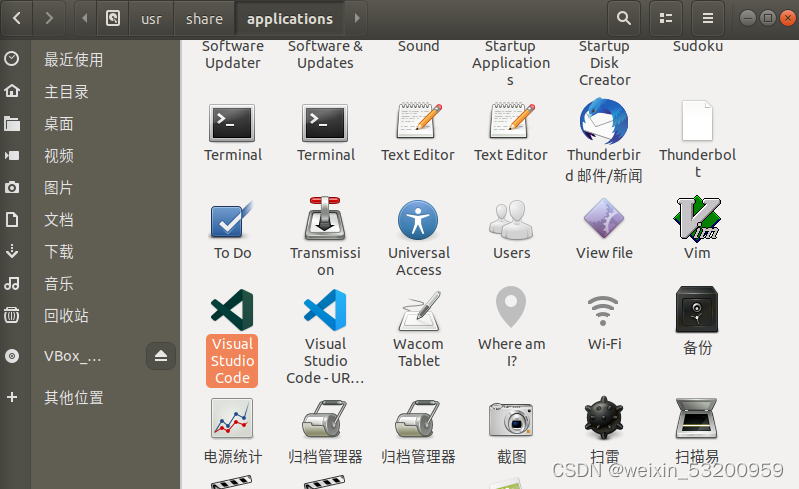Navigate to the usr path segment
Viewport: 799px width, 489px height.
click(151, 19)
